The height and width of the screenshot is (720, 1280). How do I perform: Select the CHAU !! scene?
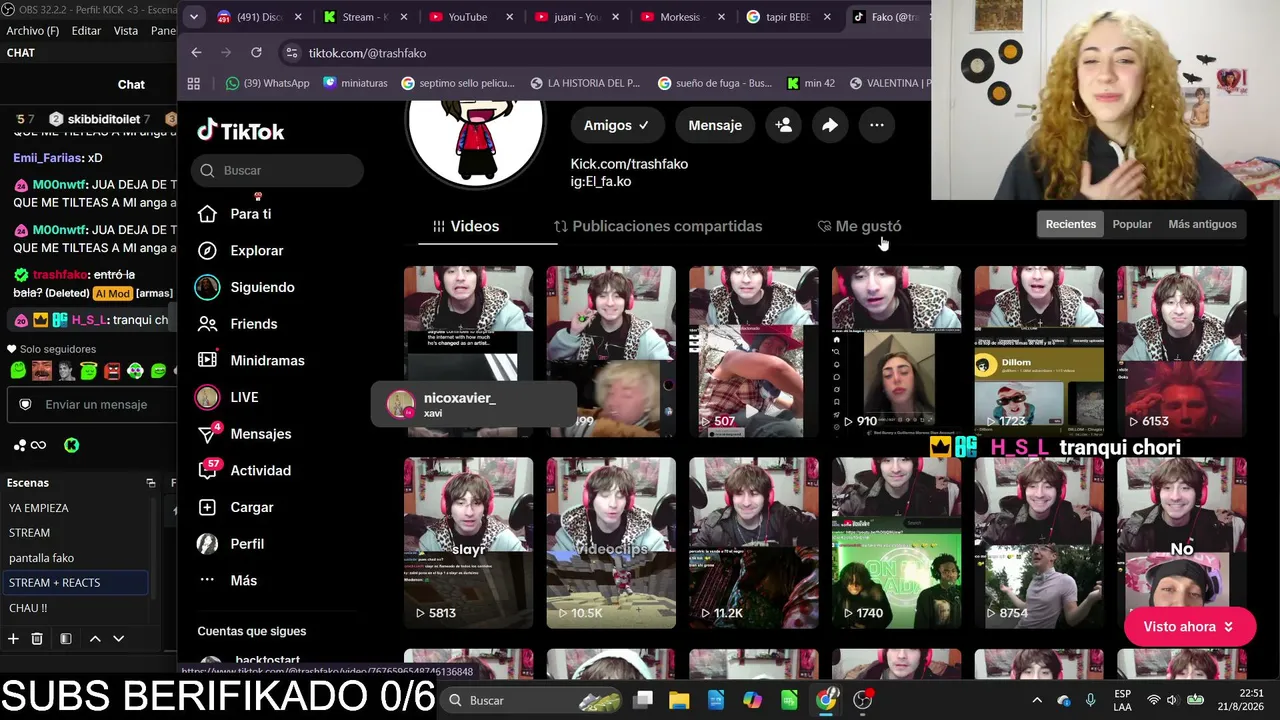77,608
